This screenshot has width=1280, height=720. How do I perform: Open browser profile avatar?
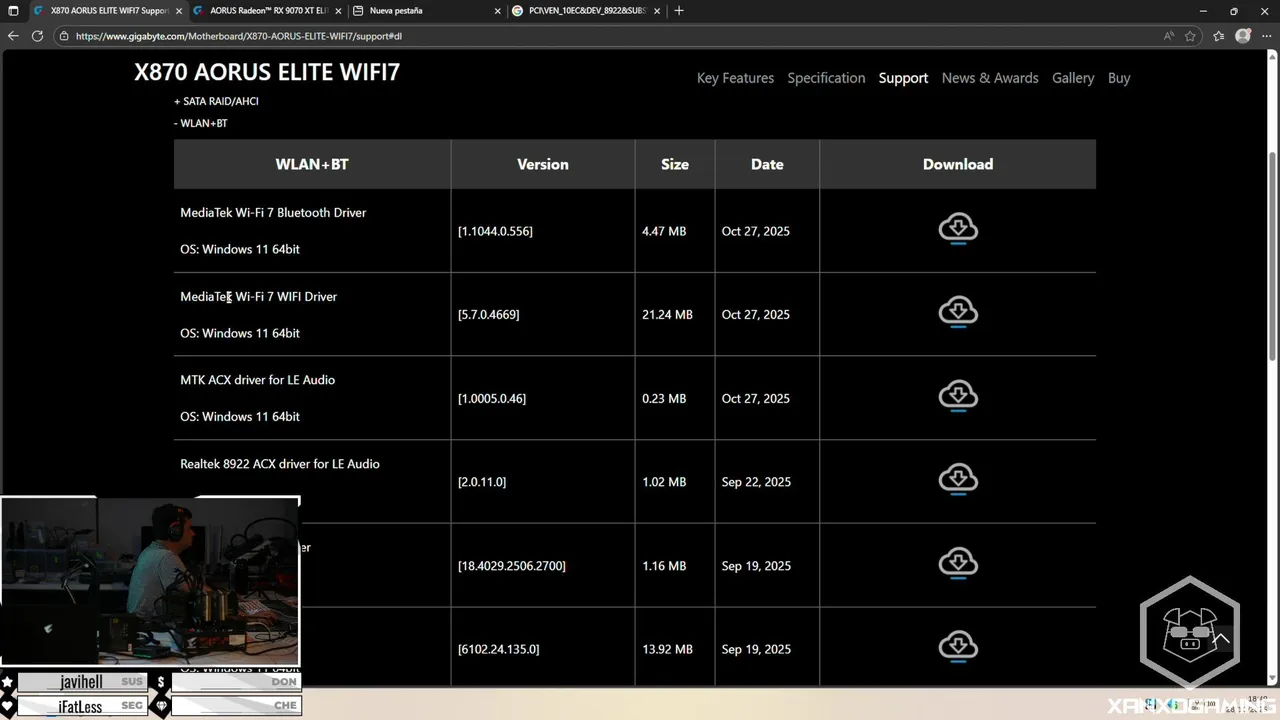(1243, 35)
